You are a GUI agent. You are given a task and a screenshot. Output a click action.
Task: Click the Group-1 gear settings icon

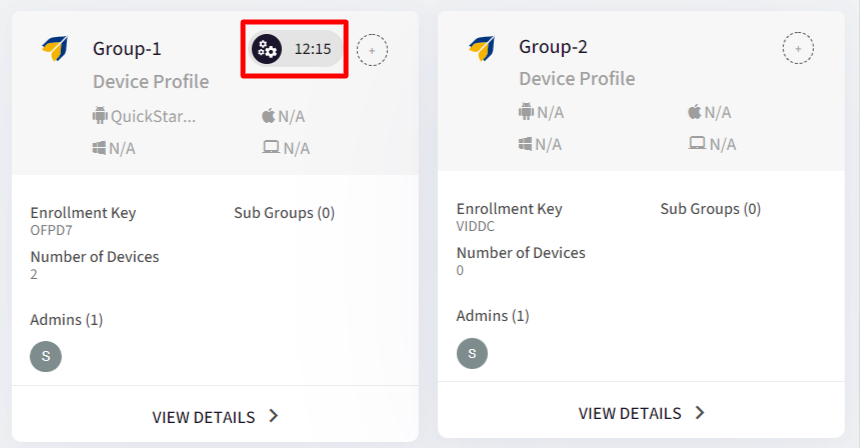[266, 48]
